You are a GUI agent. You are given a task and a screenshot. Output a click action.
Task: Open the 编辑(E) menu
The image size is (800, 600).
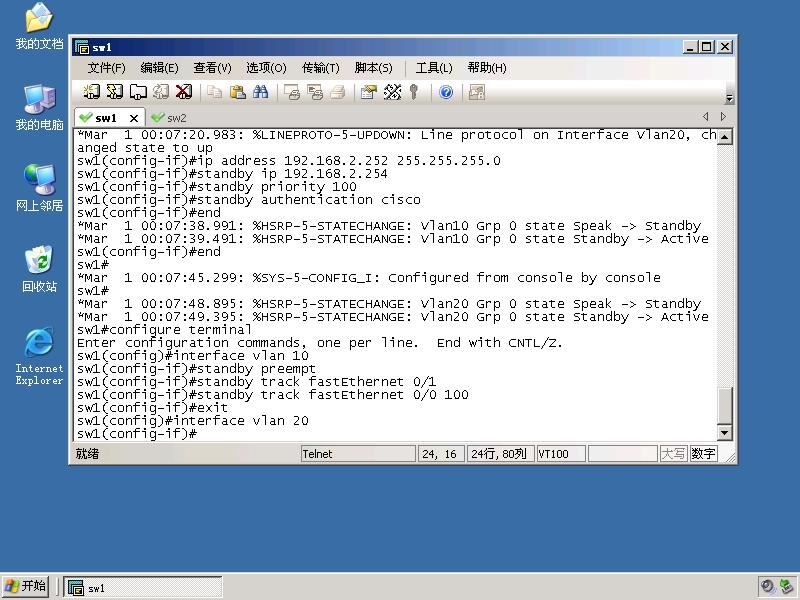click(159, 68)
